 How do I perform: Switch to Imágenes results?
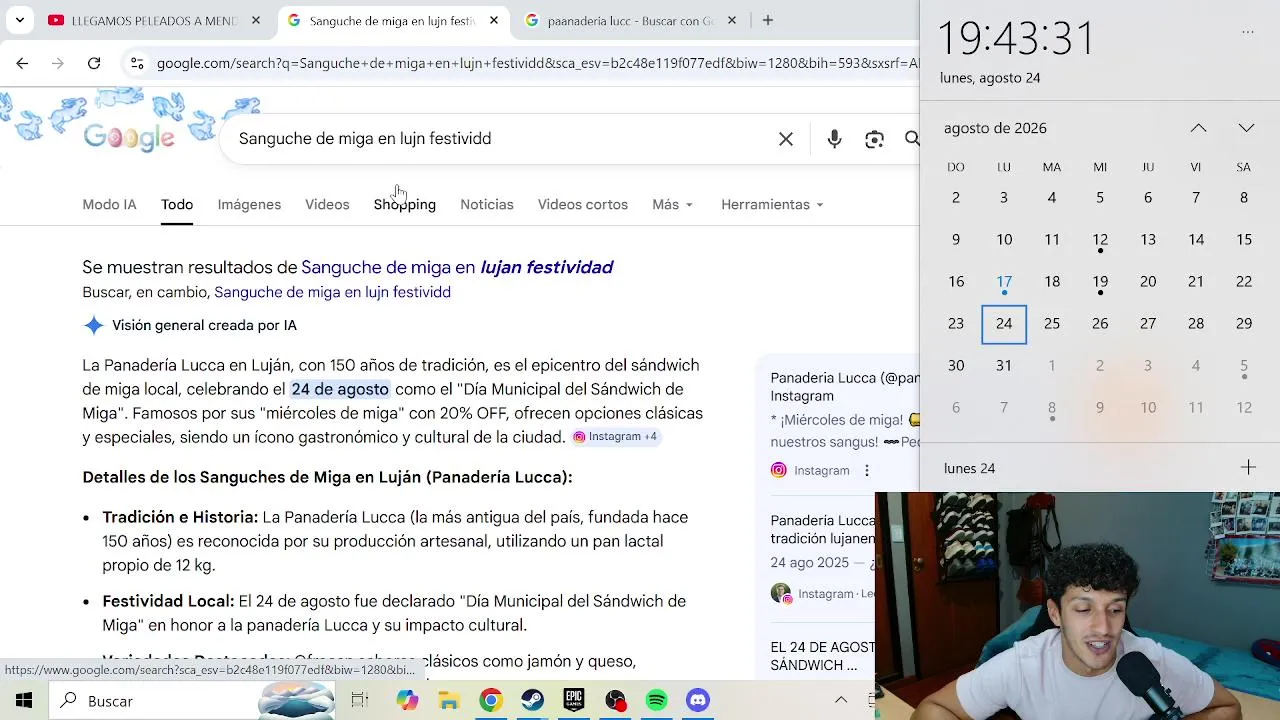point(249,204)
